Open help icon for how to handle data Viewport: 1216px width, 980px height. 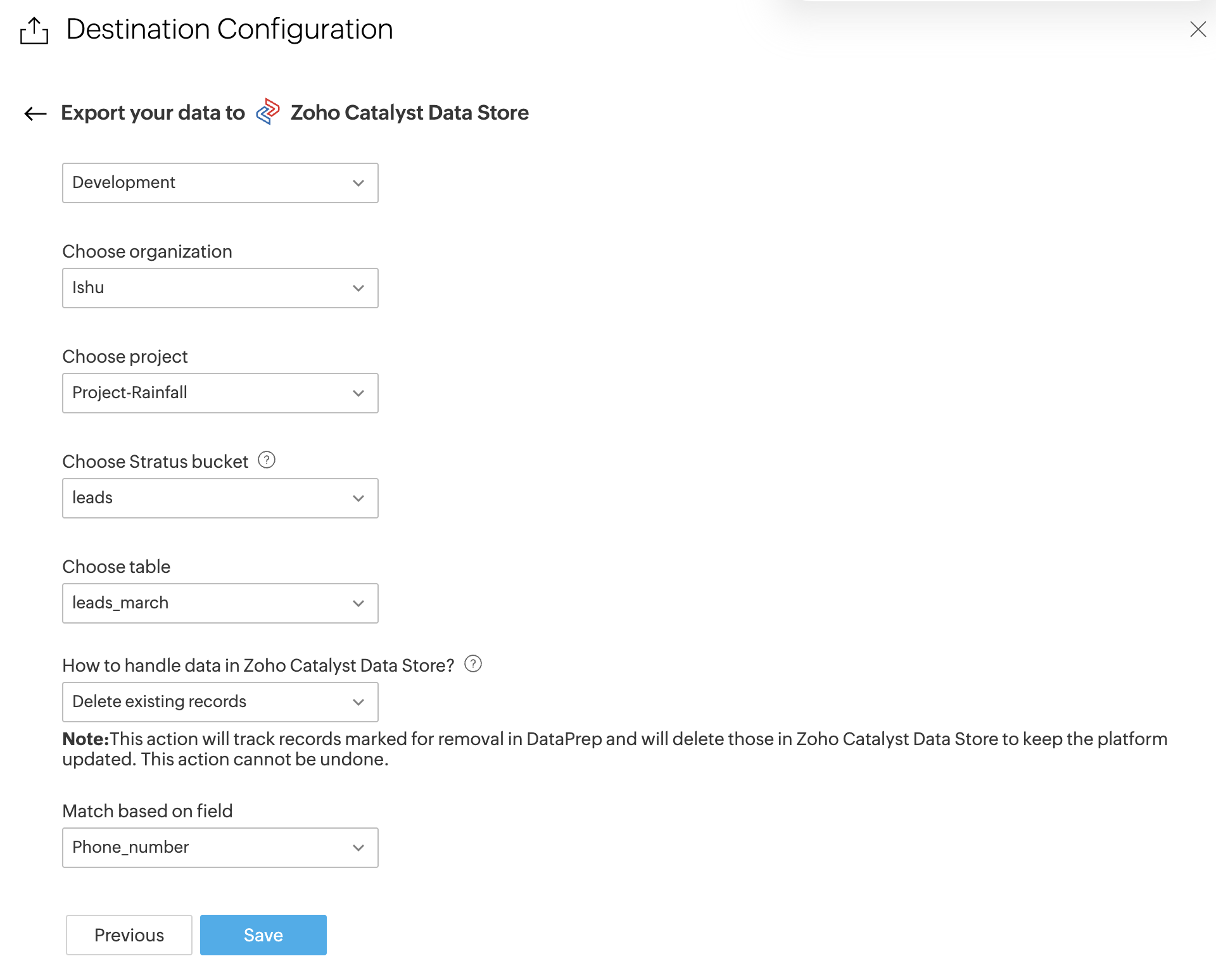click(x=473, y=664)
